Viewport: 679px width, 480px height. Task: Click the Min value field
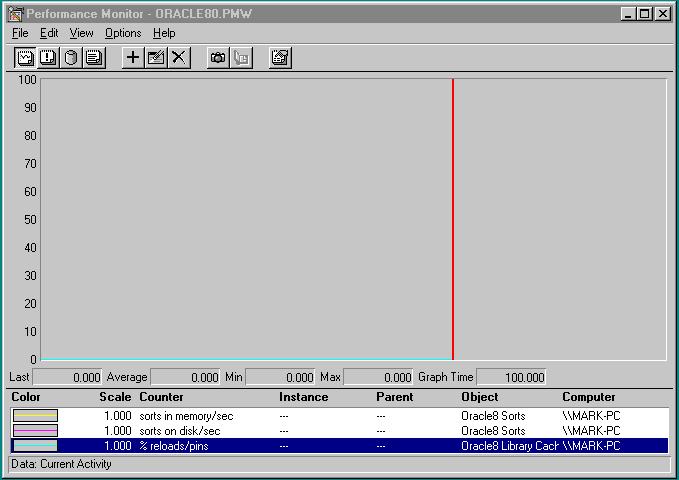click(280, 377)
